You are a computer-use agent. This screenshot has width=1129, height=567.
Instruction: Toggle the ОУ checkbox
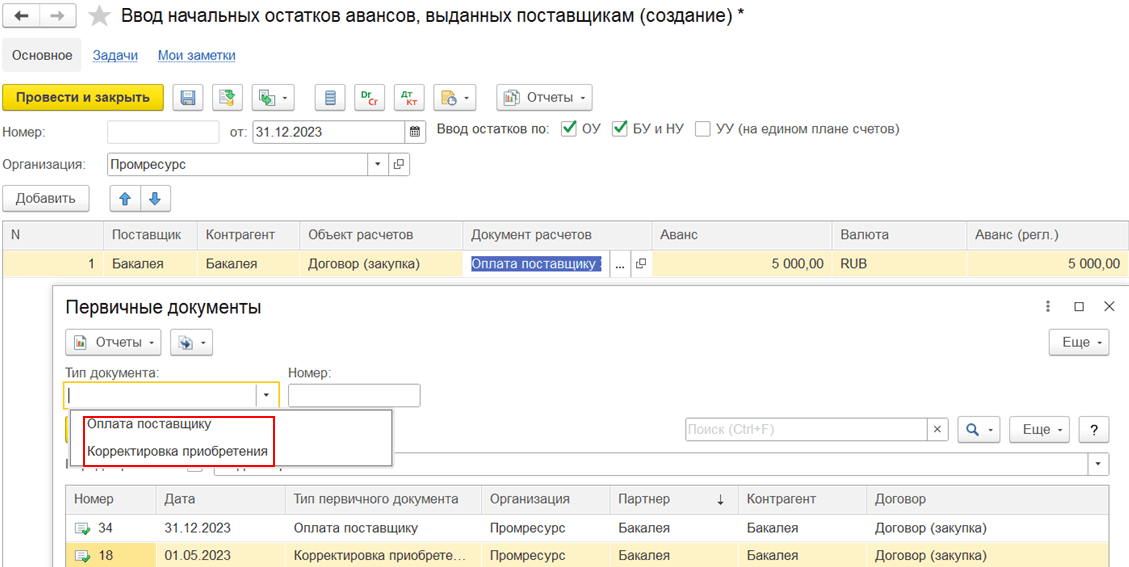[569, 129]
